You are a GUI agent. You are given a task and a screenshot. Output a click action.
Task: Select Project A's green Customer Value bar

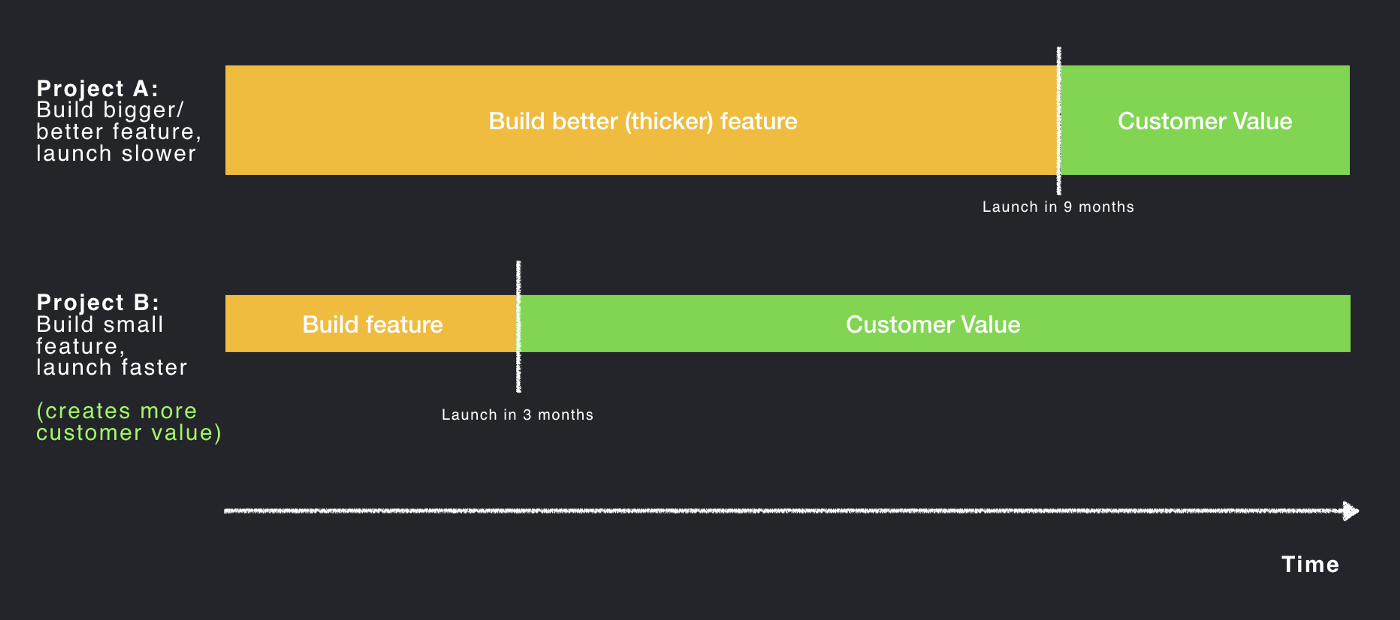tap(1205, 120)
